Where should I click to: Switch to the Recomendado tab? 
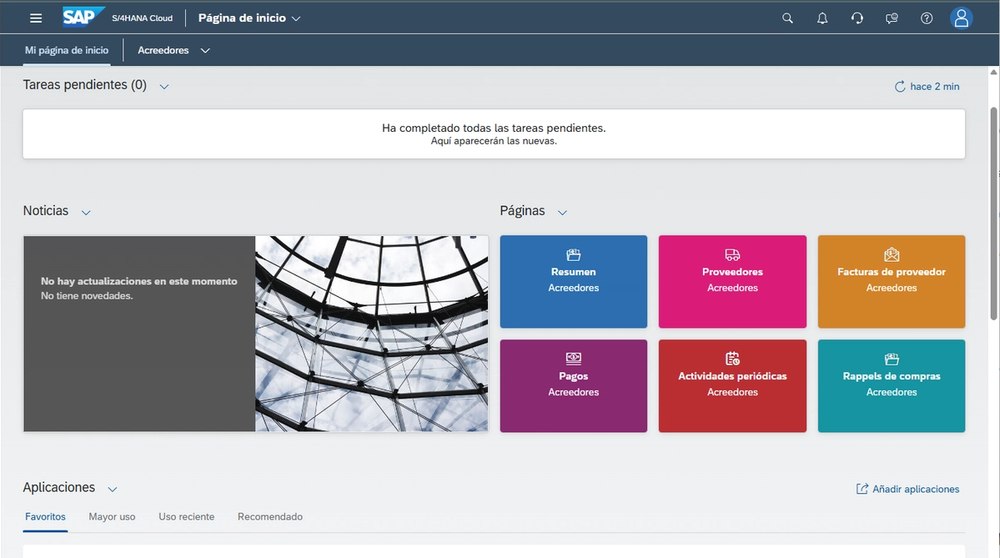[270, 517]
